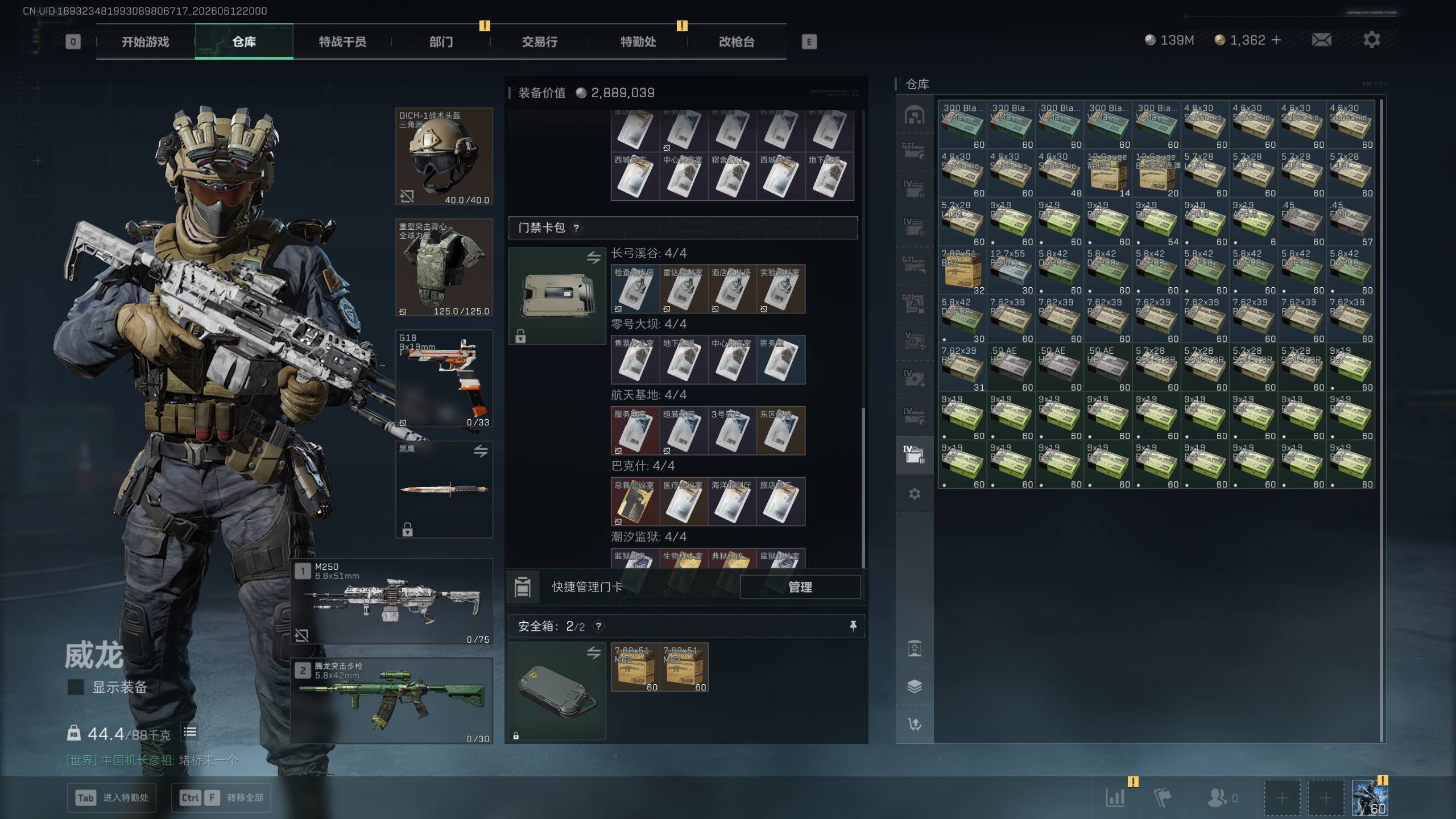Select the 重型突击背心 armor slot

[444, 267]
